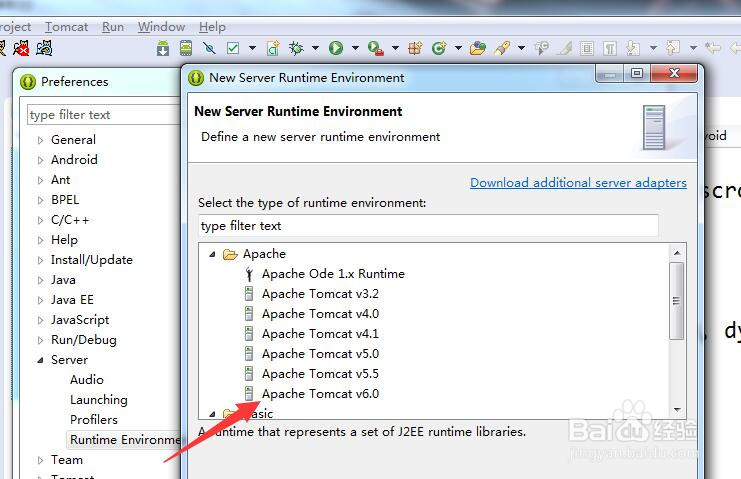Click runtime list scrollbar thumb

point(677,300)
